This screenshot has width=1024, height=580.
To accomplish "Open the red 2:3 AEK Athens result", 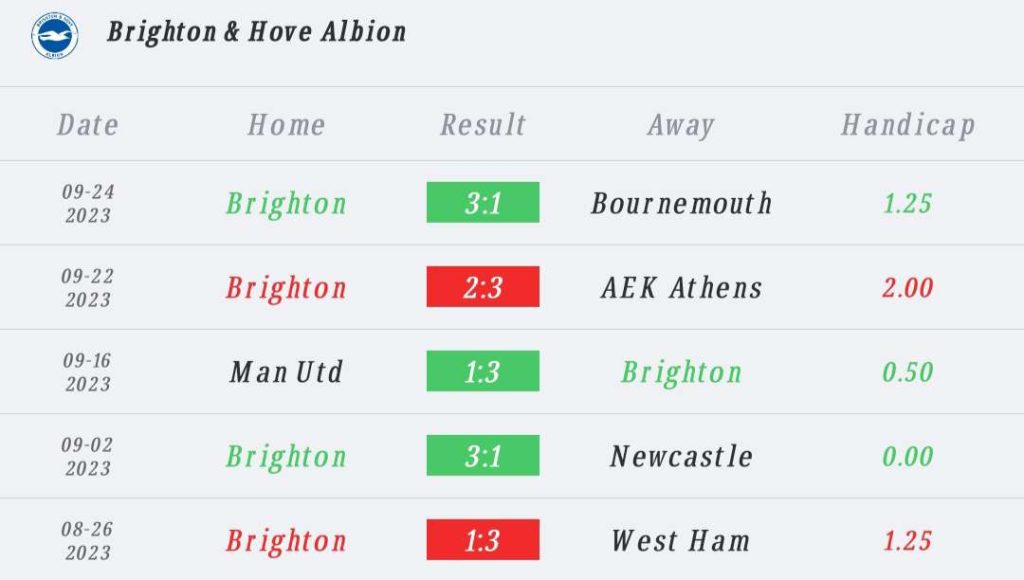I will 483,287.
